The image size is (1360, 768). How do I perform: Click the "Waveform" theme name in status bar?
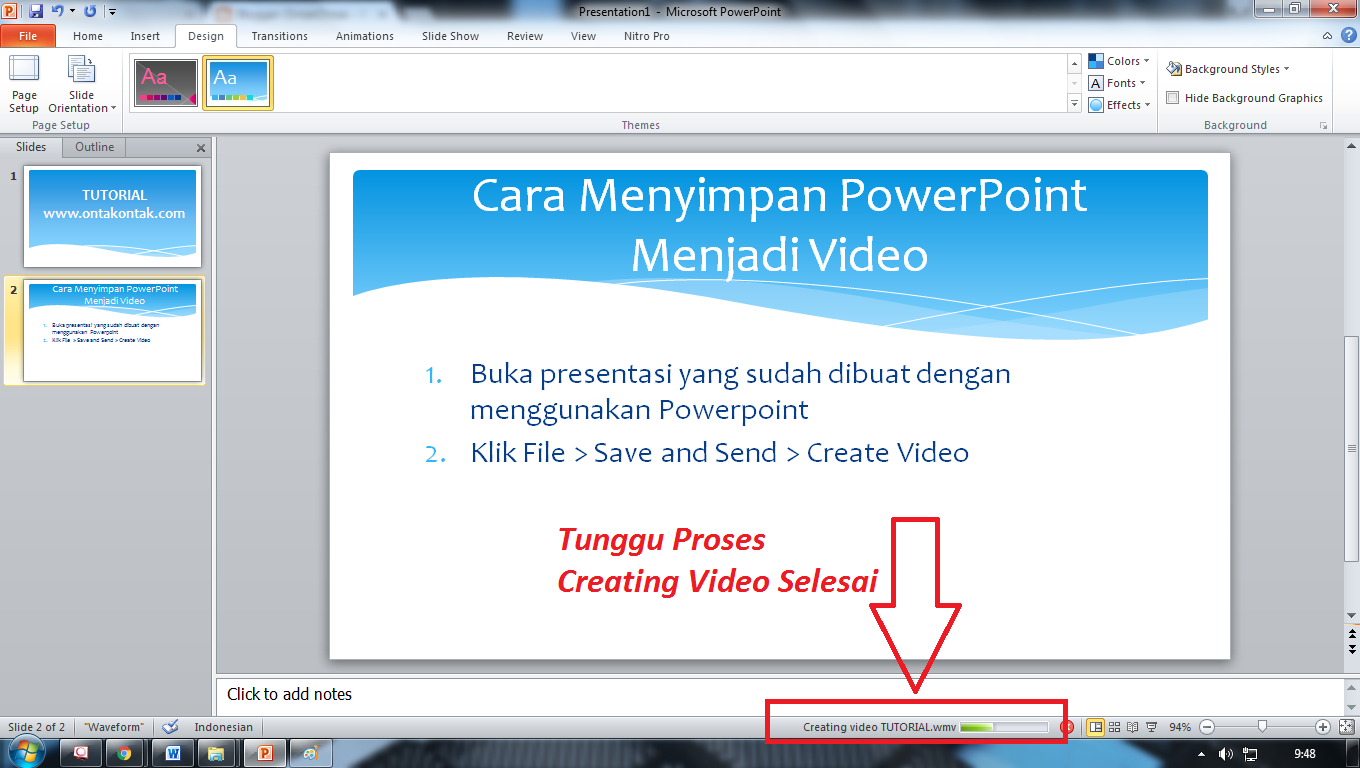(114, 727)
